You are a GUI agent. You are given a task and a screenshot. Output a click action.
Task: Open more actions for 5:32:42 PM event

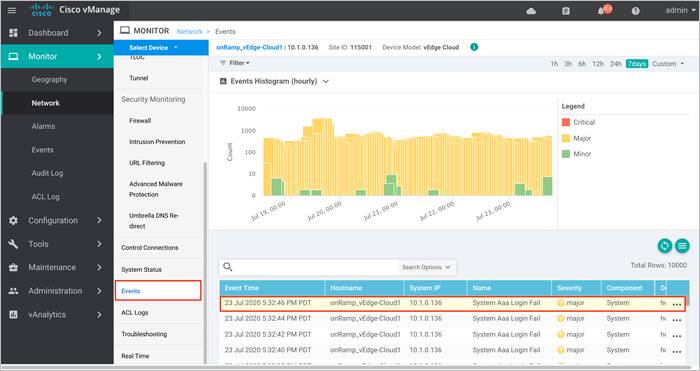(677, 336)
